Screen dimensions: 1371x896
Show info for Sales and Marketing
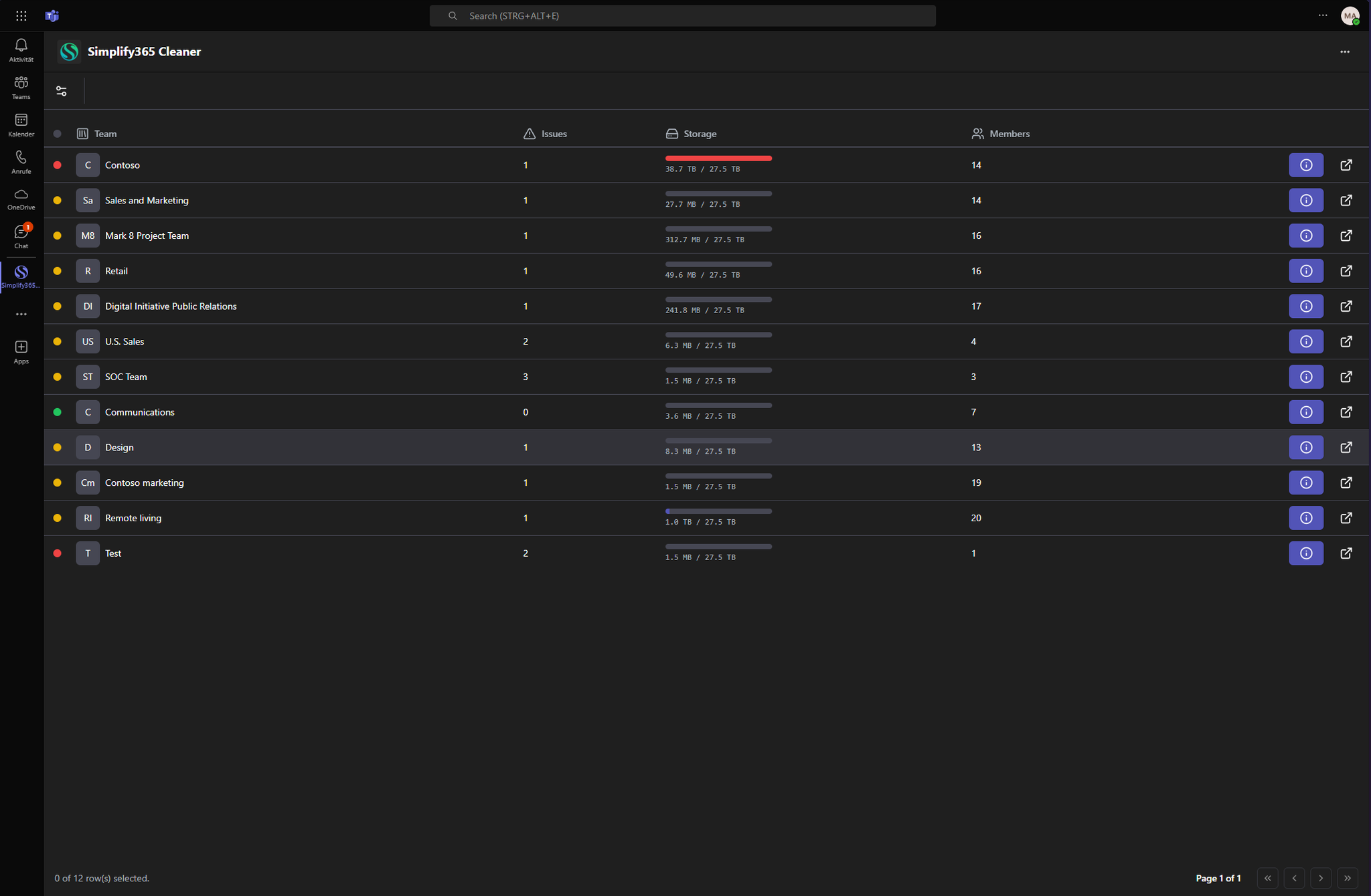[1305, 200]
